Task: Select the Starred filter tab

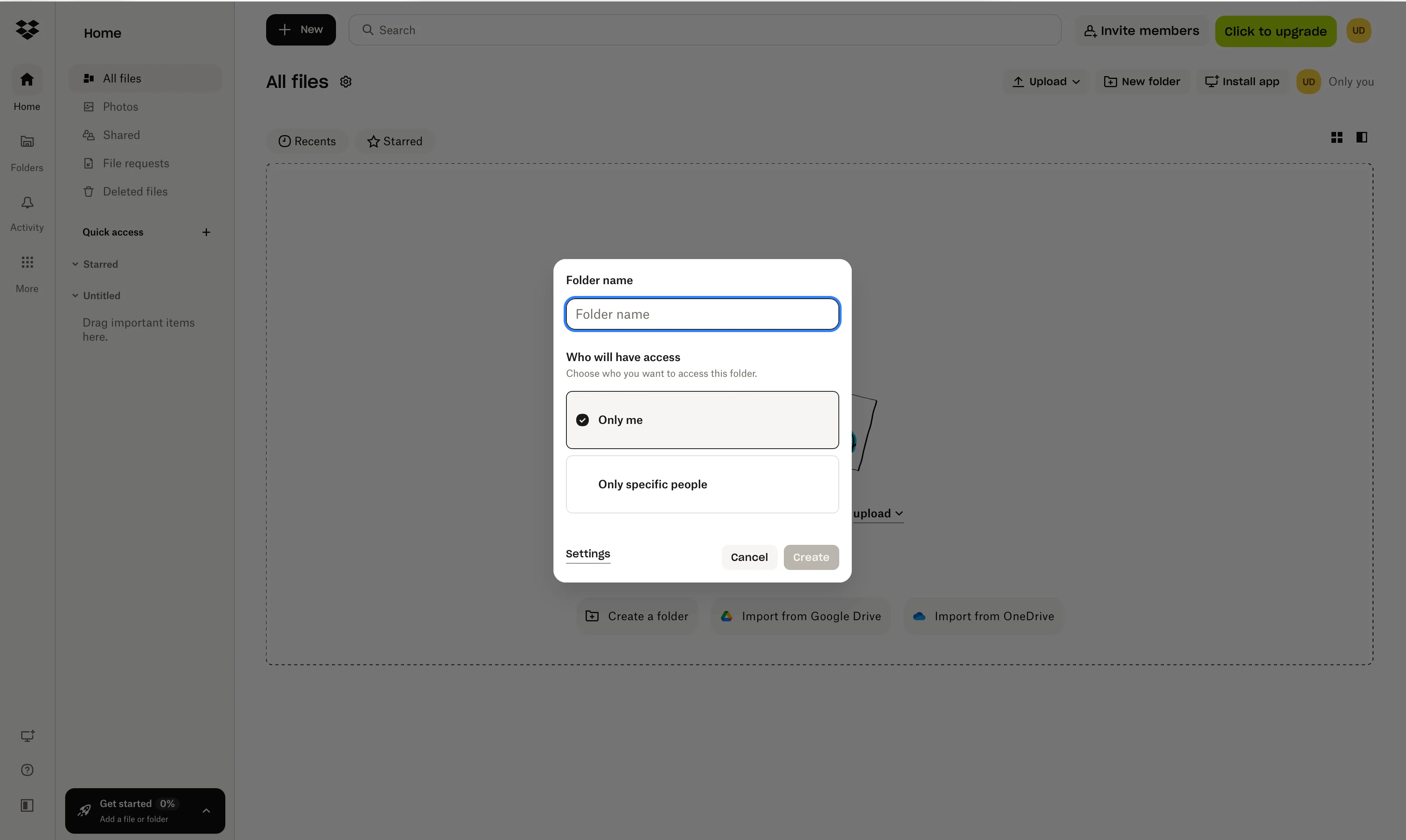Action: [394, 141]
